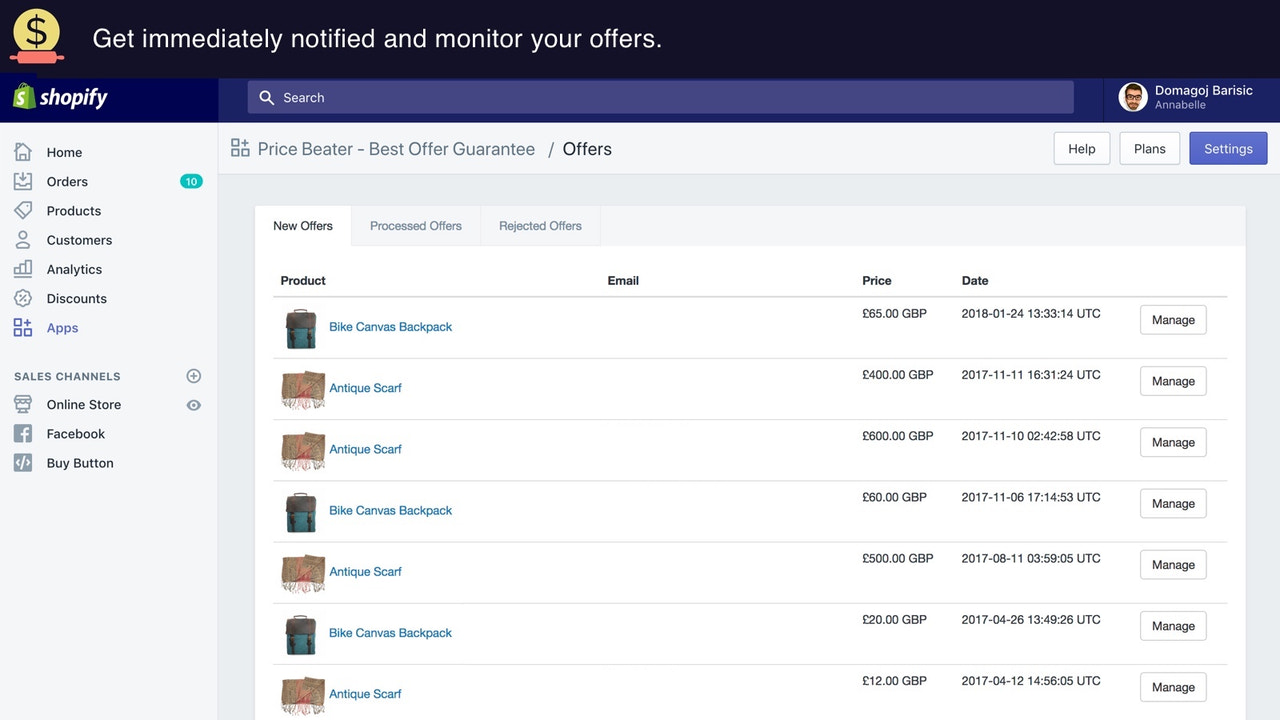Open the Shopify home dashboard
1280x720 pixels.
(x=64, y=152)
